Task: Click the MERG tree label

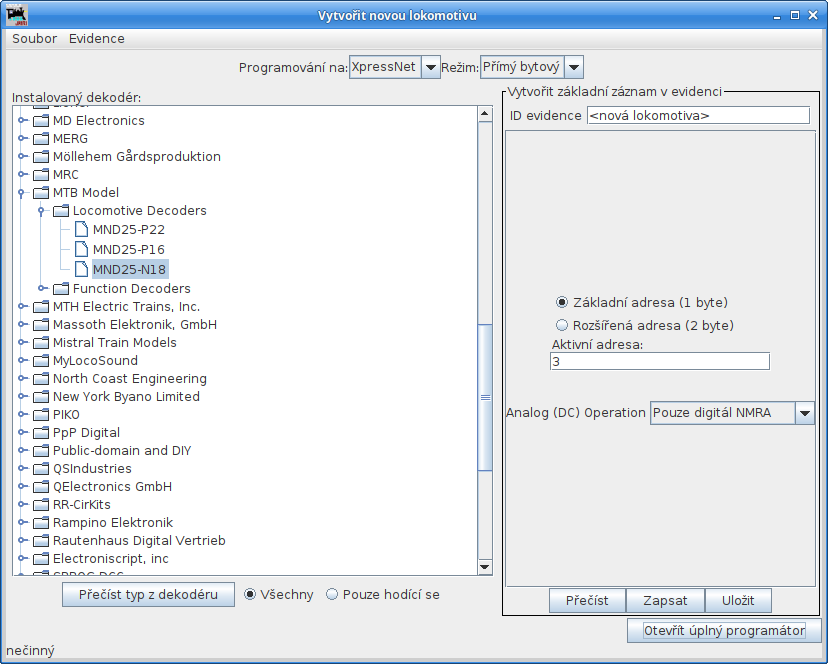Action: tap(70, 139)
